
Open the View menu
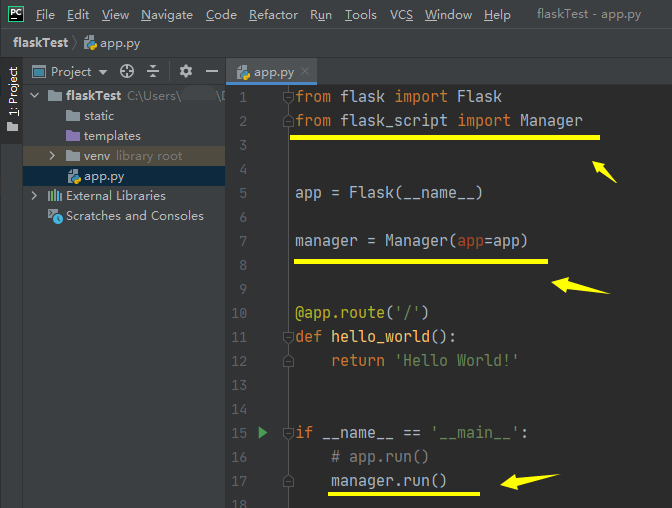(115, 15)
